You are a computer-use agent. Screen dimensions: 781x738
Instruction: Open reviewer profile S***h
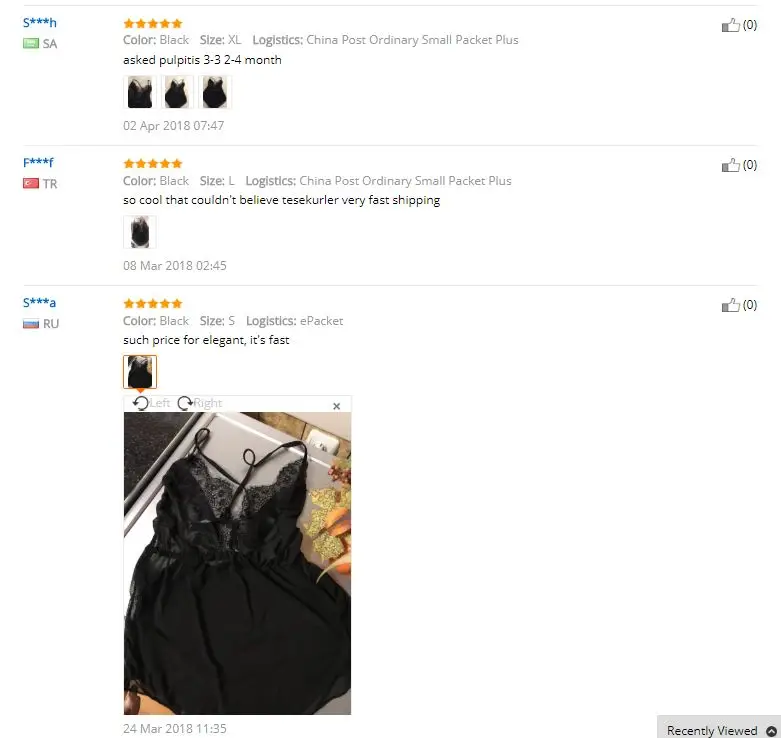[40, 22]
